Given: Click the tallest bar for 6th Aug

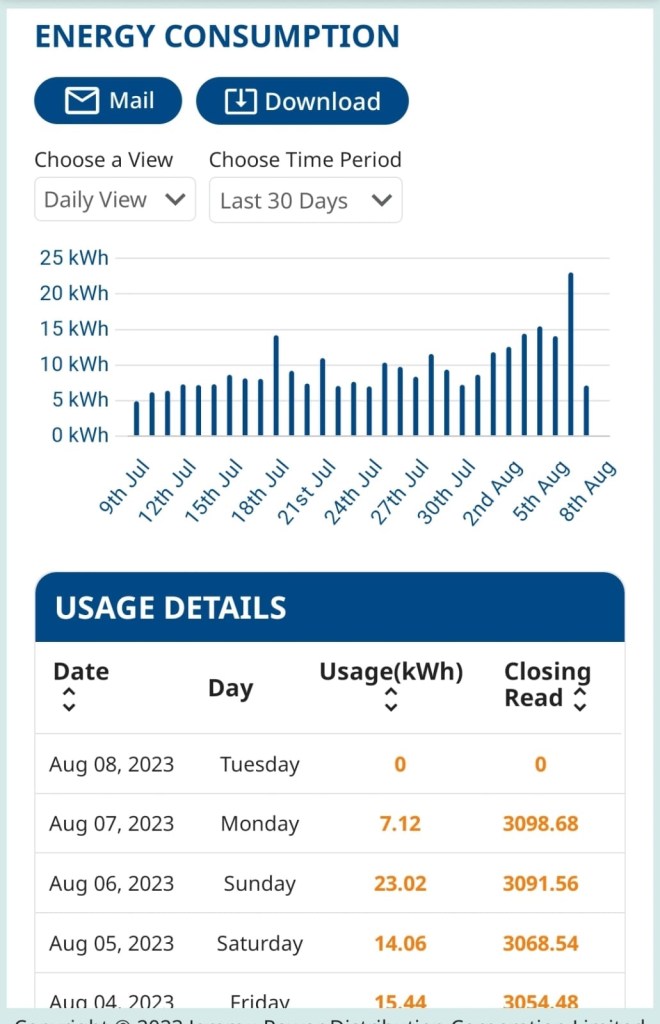Looking at the screenshot, I should (571, 354).
